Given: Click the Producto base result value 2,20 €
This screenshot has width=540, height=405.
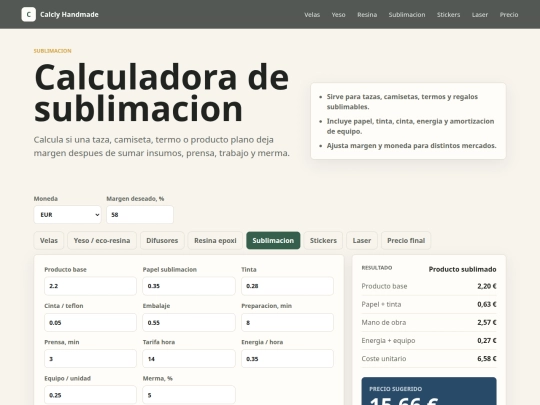Looking at the screenshot, I should tap(487, 286).
